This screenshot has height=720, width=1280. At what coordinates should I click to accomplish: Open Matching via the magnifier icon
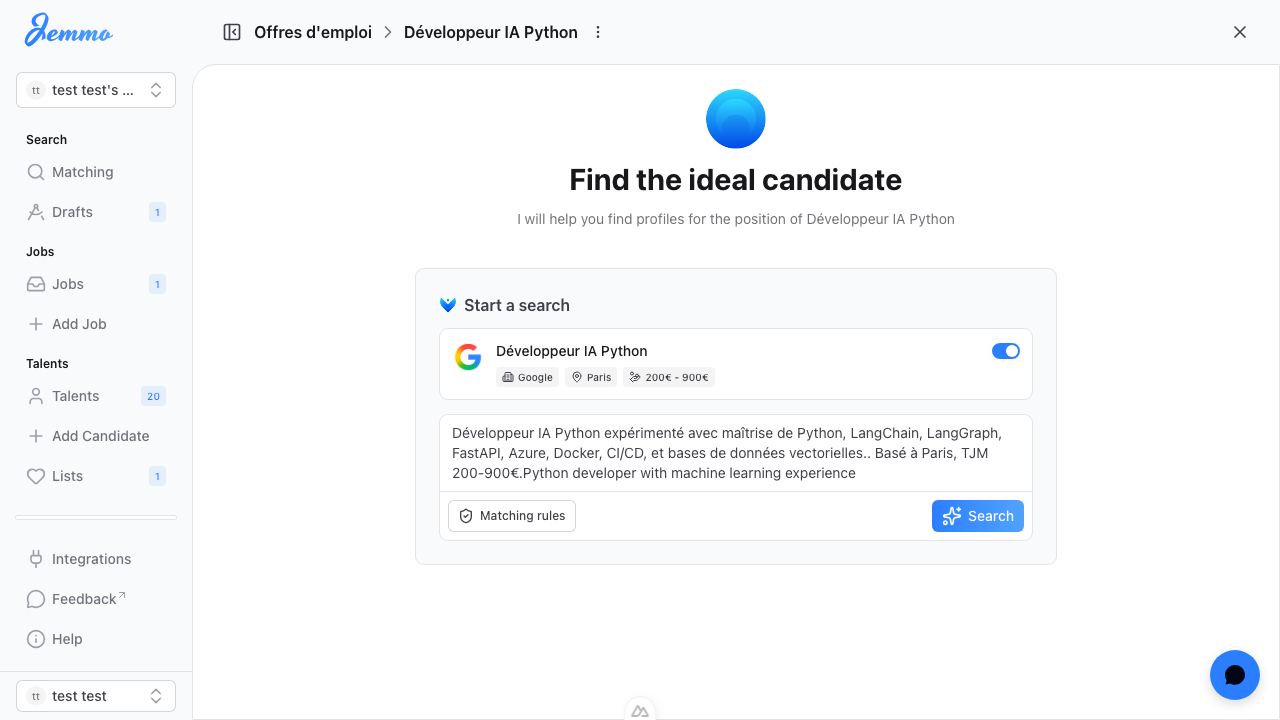click(x=35, y=172)
